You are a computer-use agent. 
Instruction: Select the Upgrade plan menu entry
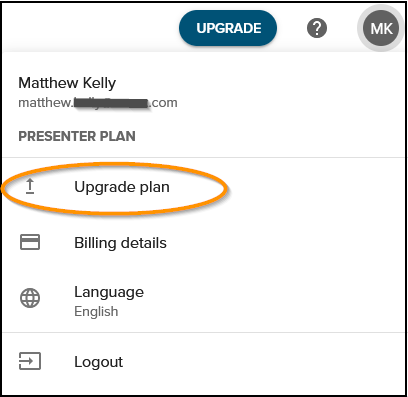point(122,187)
